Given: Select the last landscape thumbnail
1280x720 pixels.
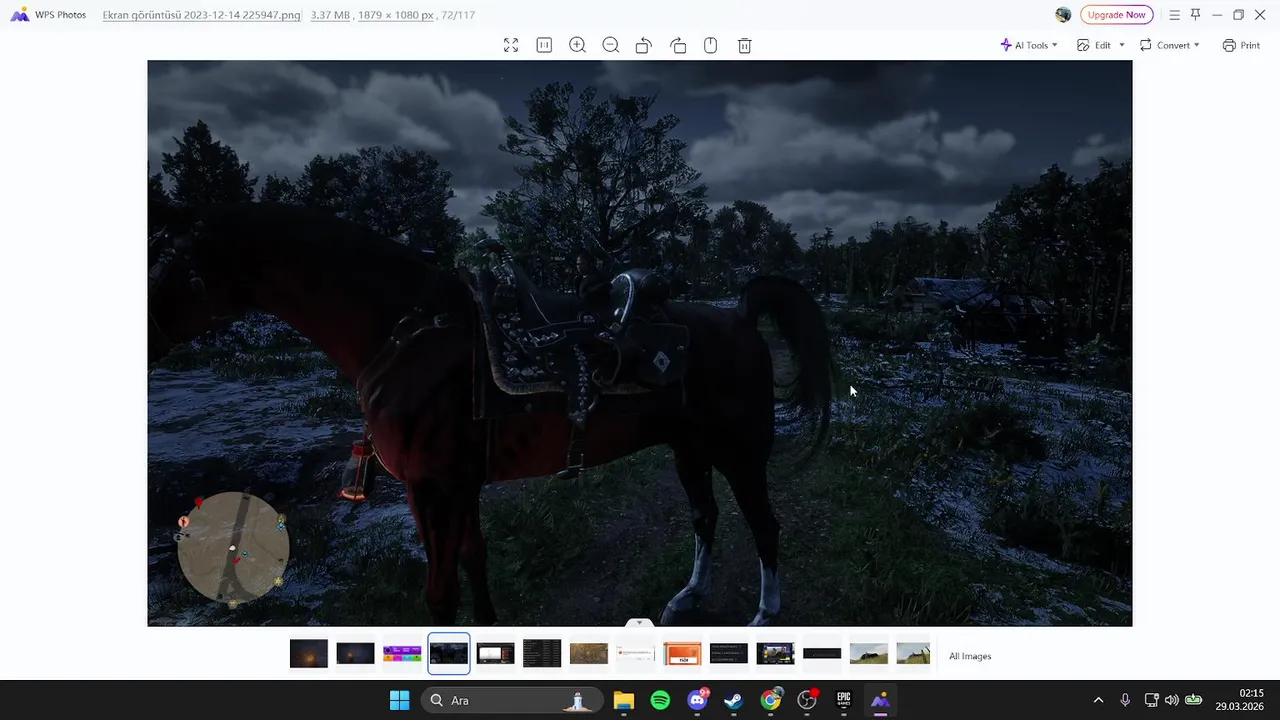Looking at the screenshot, I should coord(913,654).
